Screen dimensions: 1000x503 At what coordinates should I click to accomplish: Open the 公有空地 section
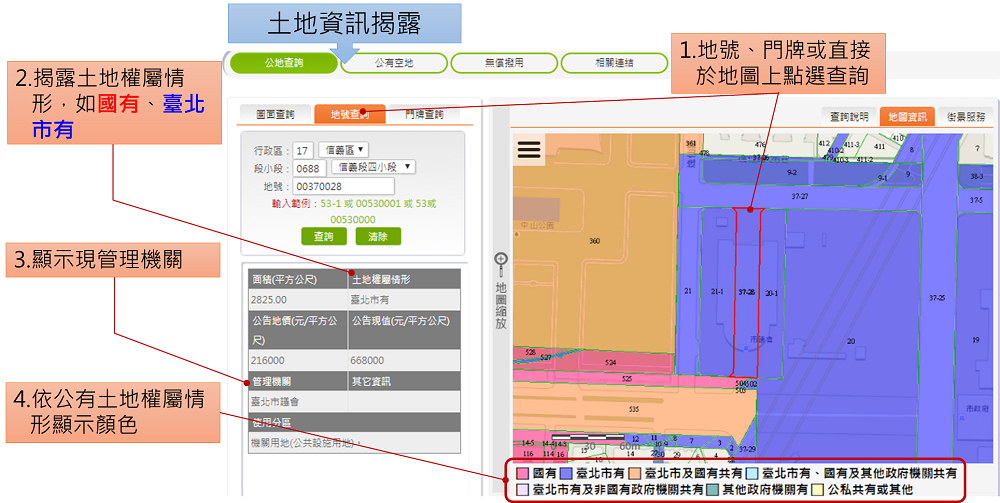tap(393, 63)
